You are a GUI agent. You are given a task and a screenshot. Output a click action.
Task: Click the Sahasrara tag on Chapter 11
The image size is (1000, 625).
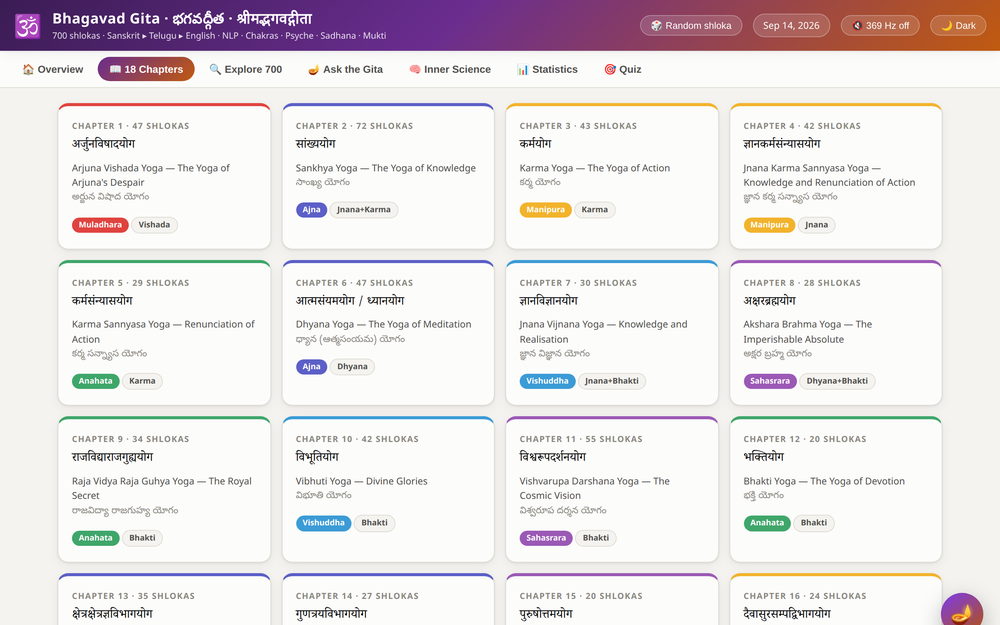pos(546,538)
